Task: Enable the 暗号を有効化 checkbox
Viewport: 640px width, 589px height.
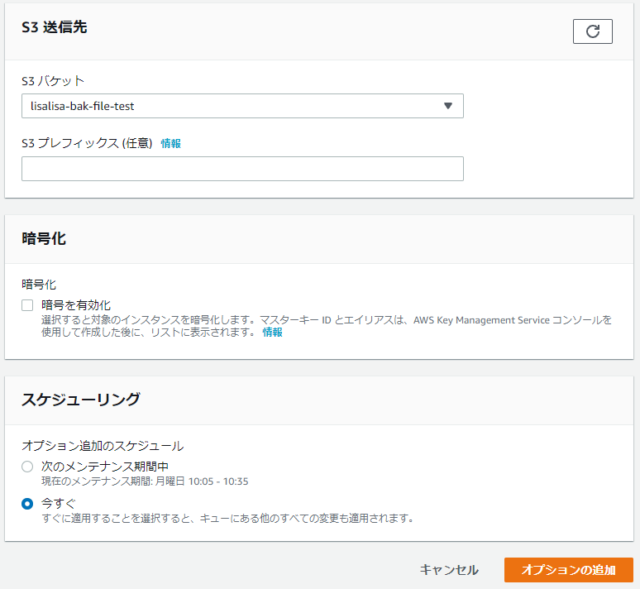Action: pyautogui.click(x=27, y=305)
